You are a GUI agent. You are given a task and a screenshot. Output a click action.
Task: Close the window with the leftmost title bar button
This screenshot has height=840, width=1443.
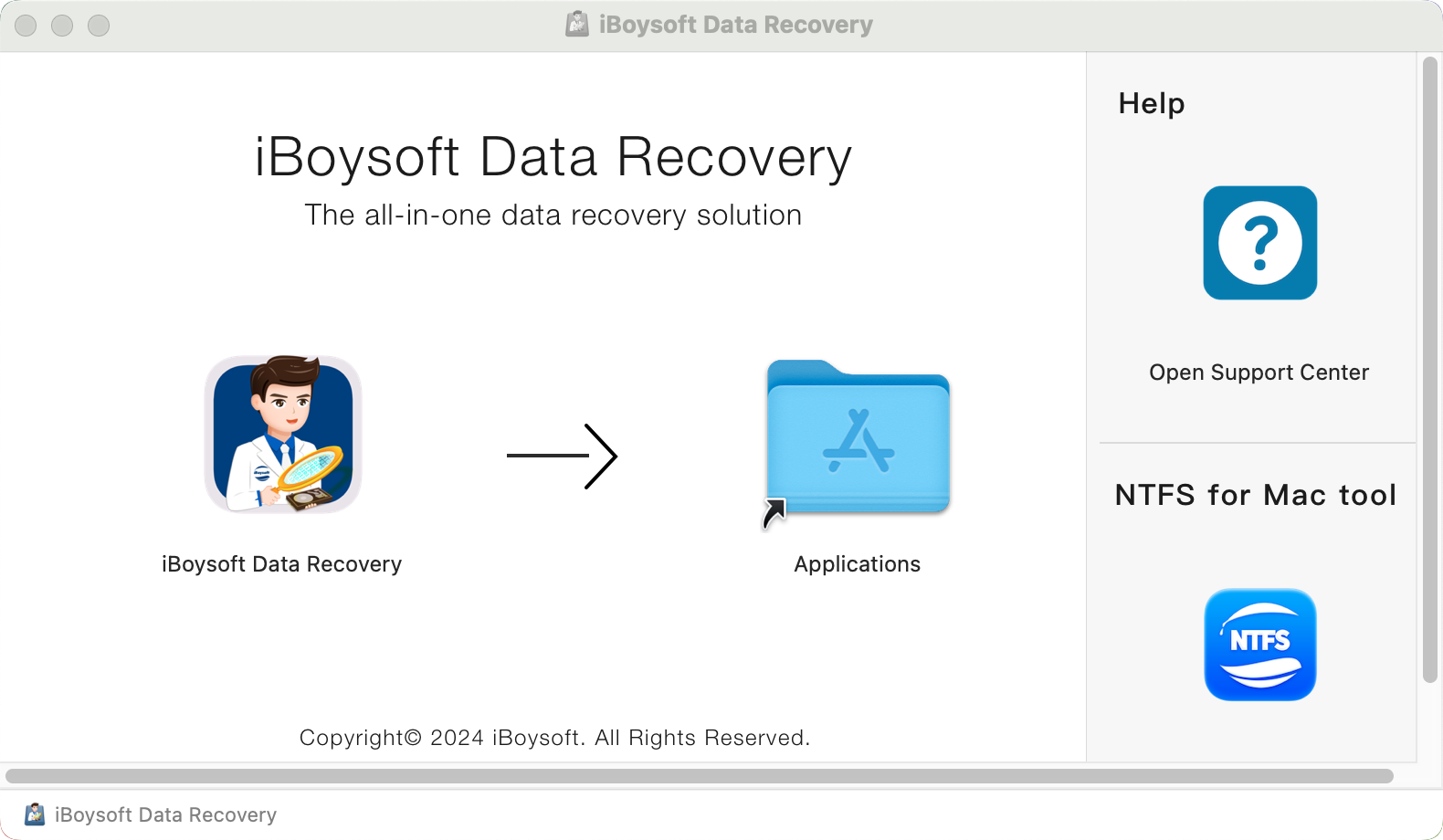click(26, 26)
